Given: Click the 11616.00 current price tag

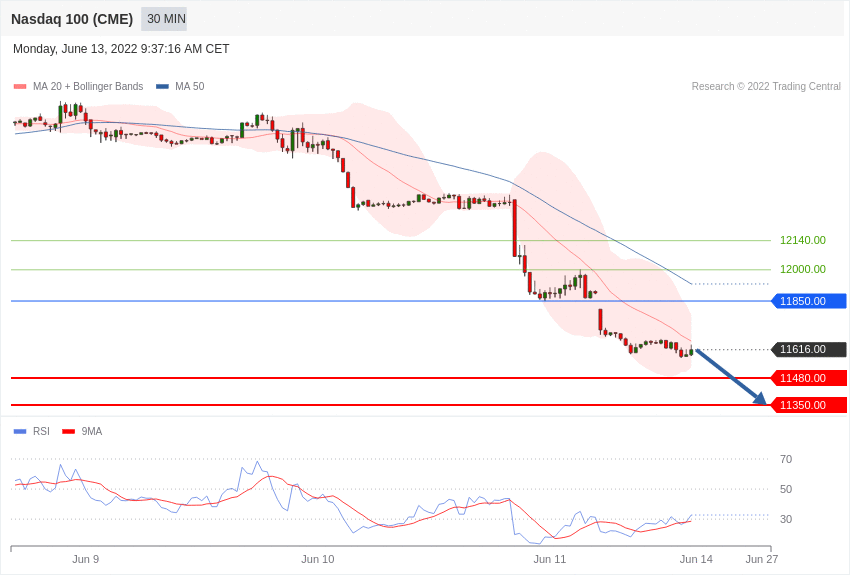Looking at the screenshot, I should coord(809,350).
